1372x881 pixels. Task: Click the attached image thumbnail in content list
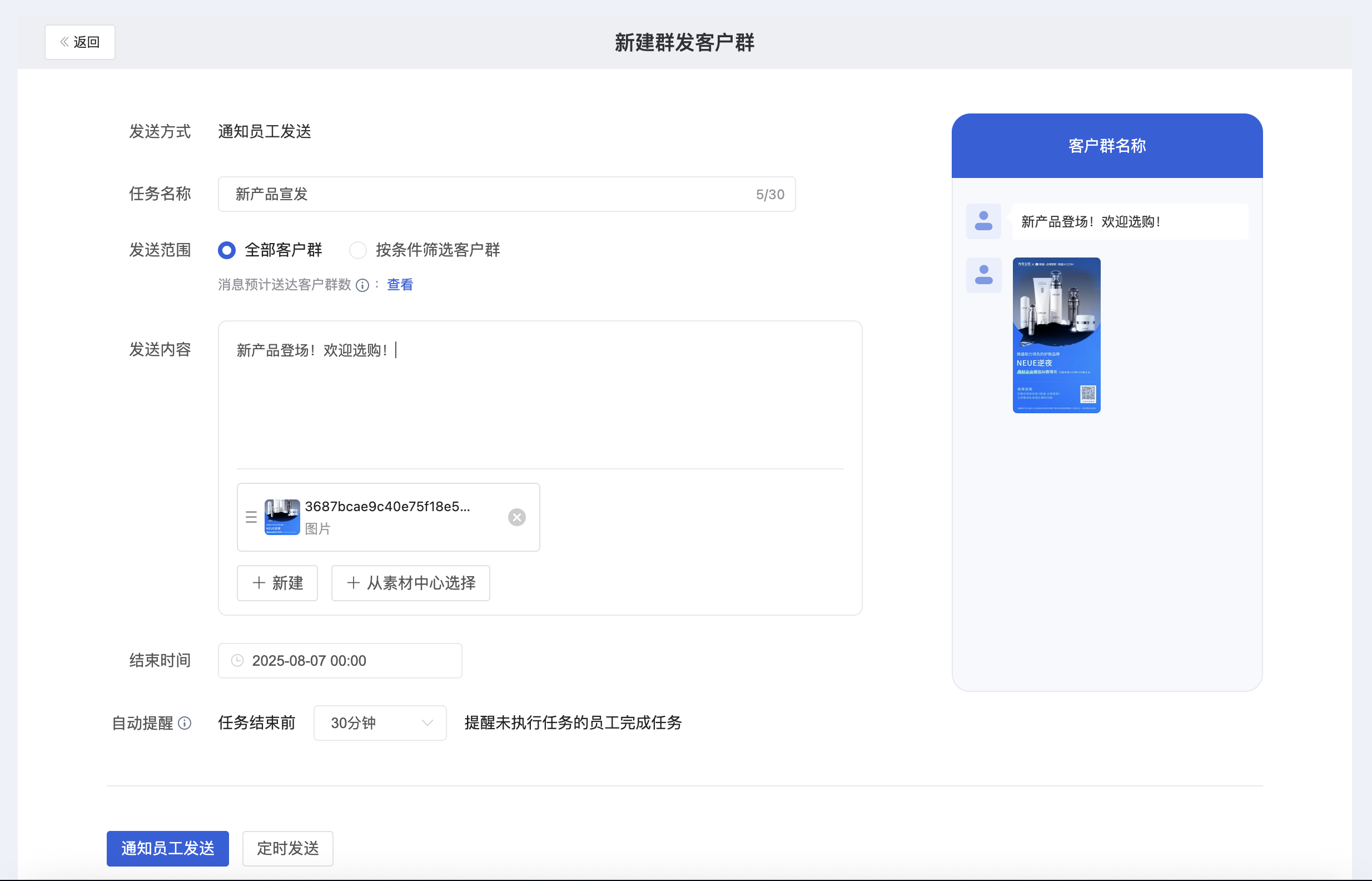[x=282, y=517]
